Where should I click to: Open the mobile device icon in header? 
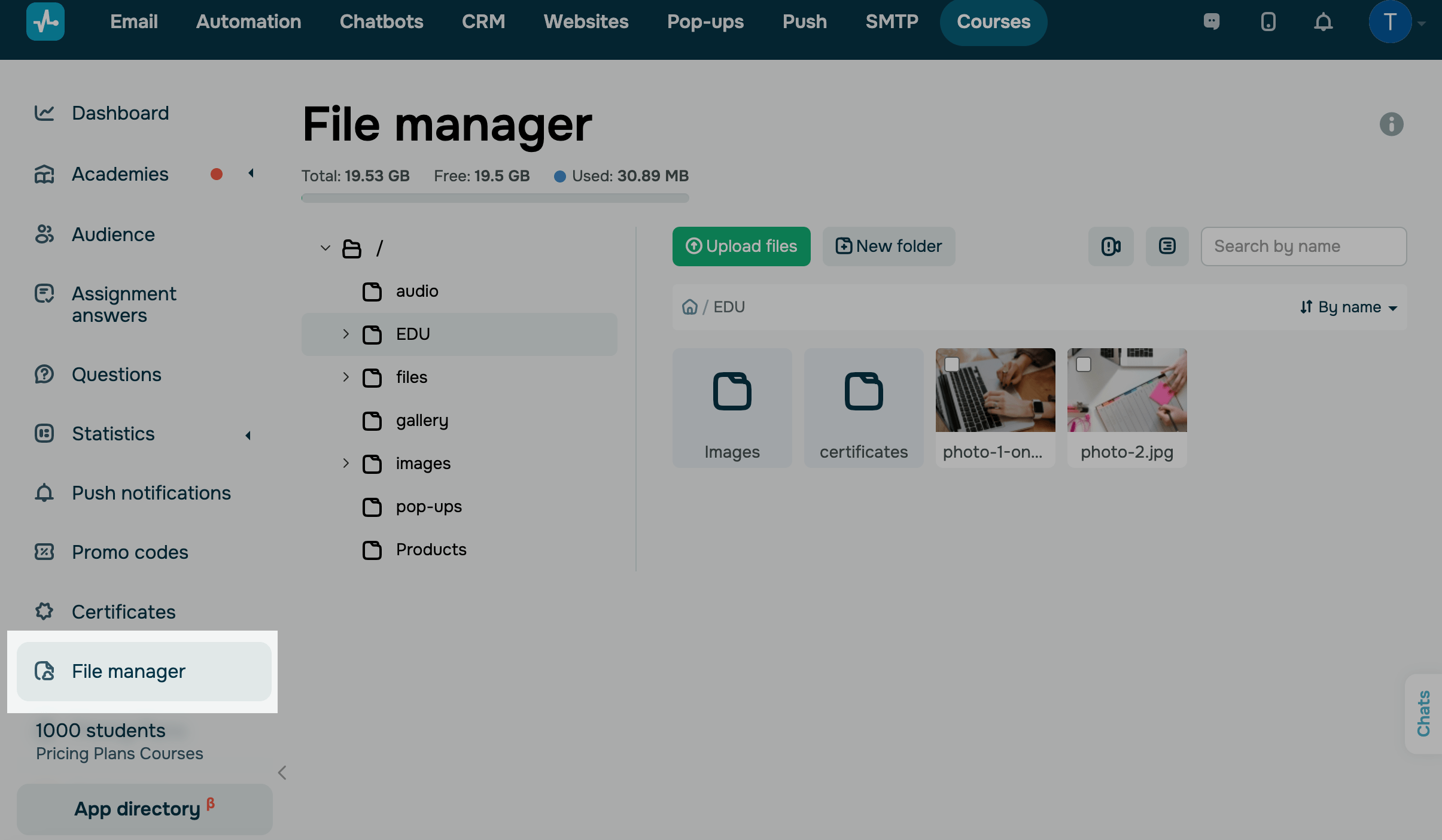tap(1268, 22)
